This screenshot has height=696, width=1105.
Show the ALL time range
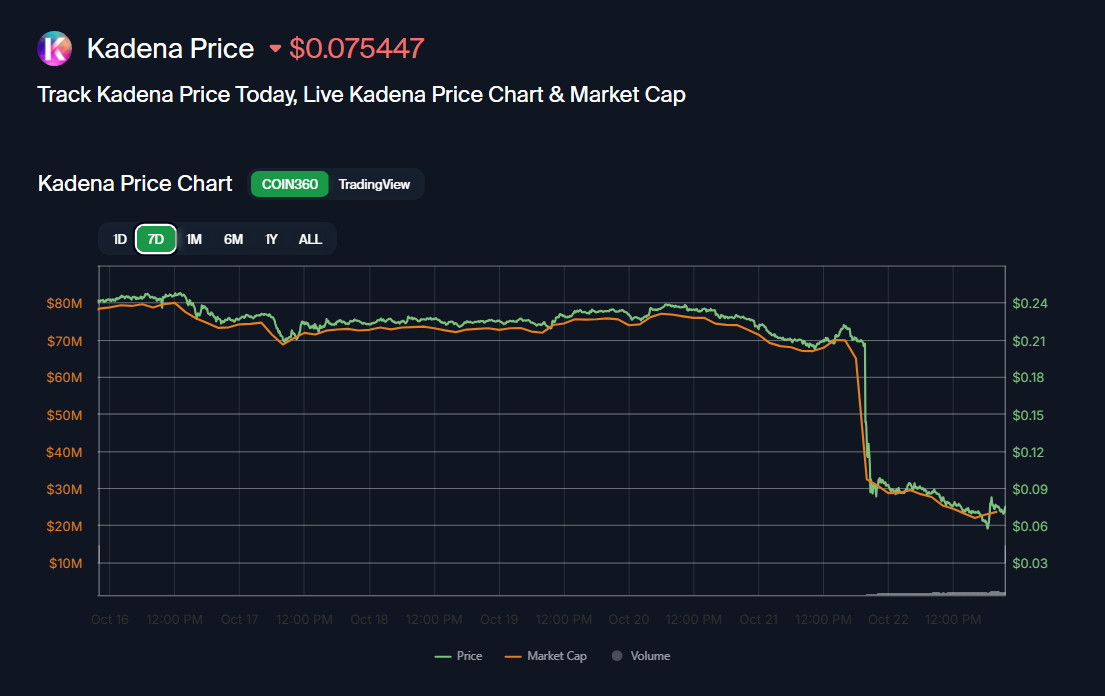coord(310,239)
